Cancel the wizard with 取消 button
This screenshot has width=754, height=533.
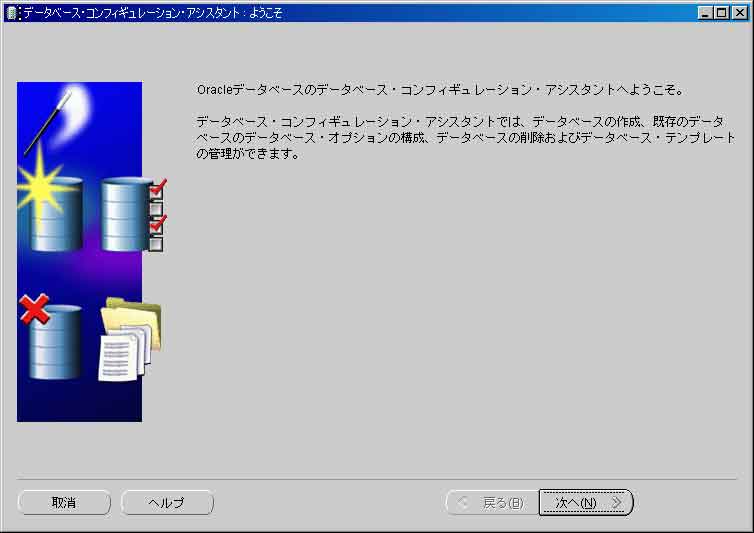[64, 503]
